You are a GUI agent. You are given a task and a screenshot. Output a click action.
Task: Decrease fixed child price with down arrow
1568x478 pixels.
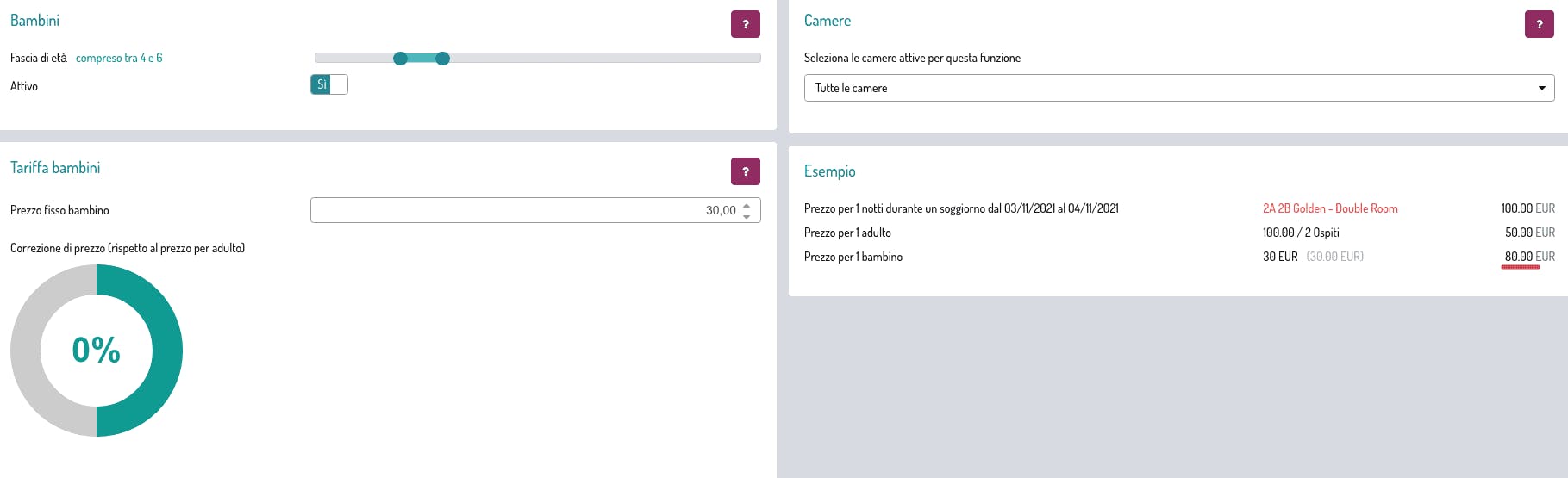point(747,216)
